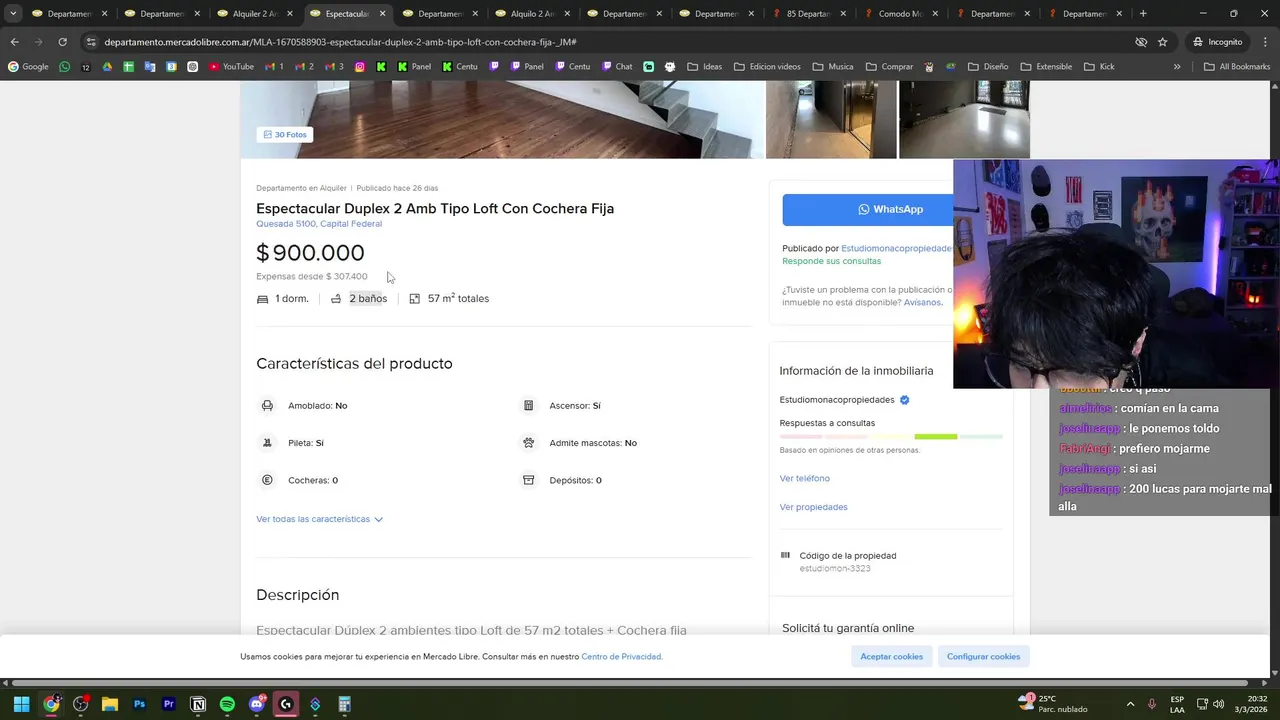Click the browser address bar
Screen dimensions: 1280x720
tap(600, 42)
